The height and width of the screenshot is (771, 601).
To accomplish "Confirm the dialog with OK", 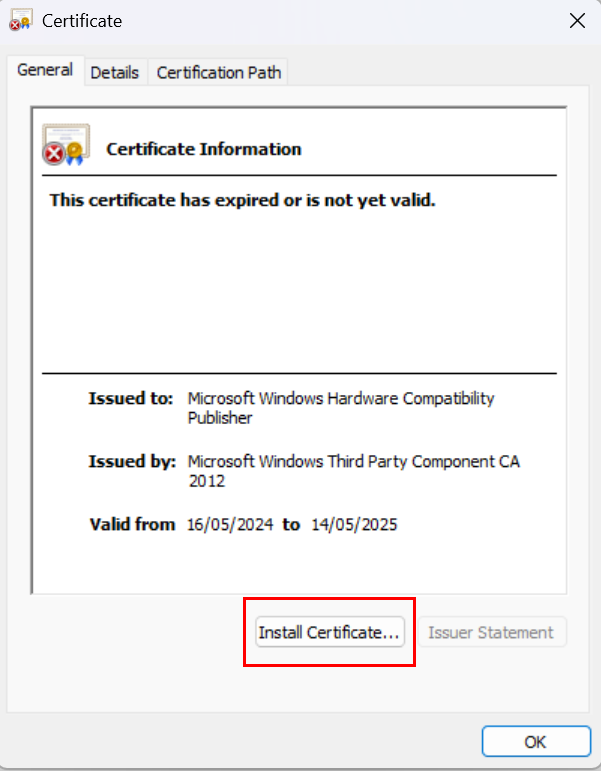I will coord(536,741).
